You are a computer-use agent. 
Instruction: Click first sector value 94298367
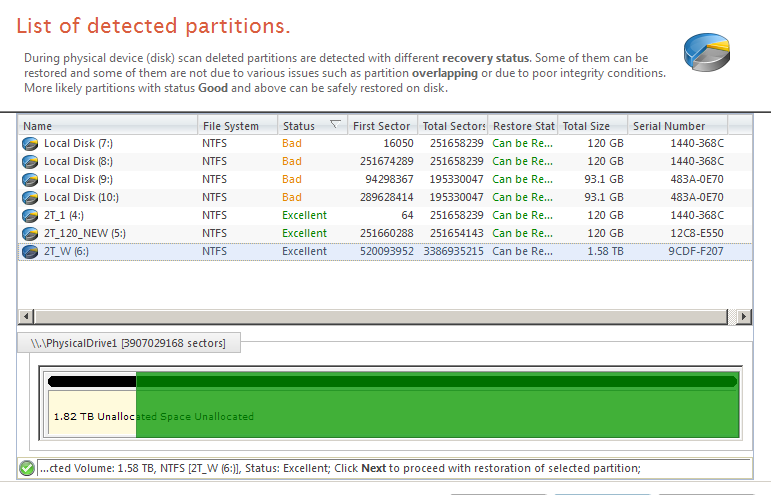click(389, 179)
